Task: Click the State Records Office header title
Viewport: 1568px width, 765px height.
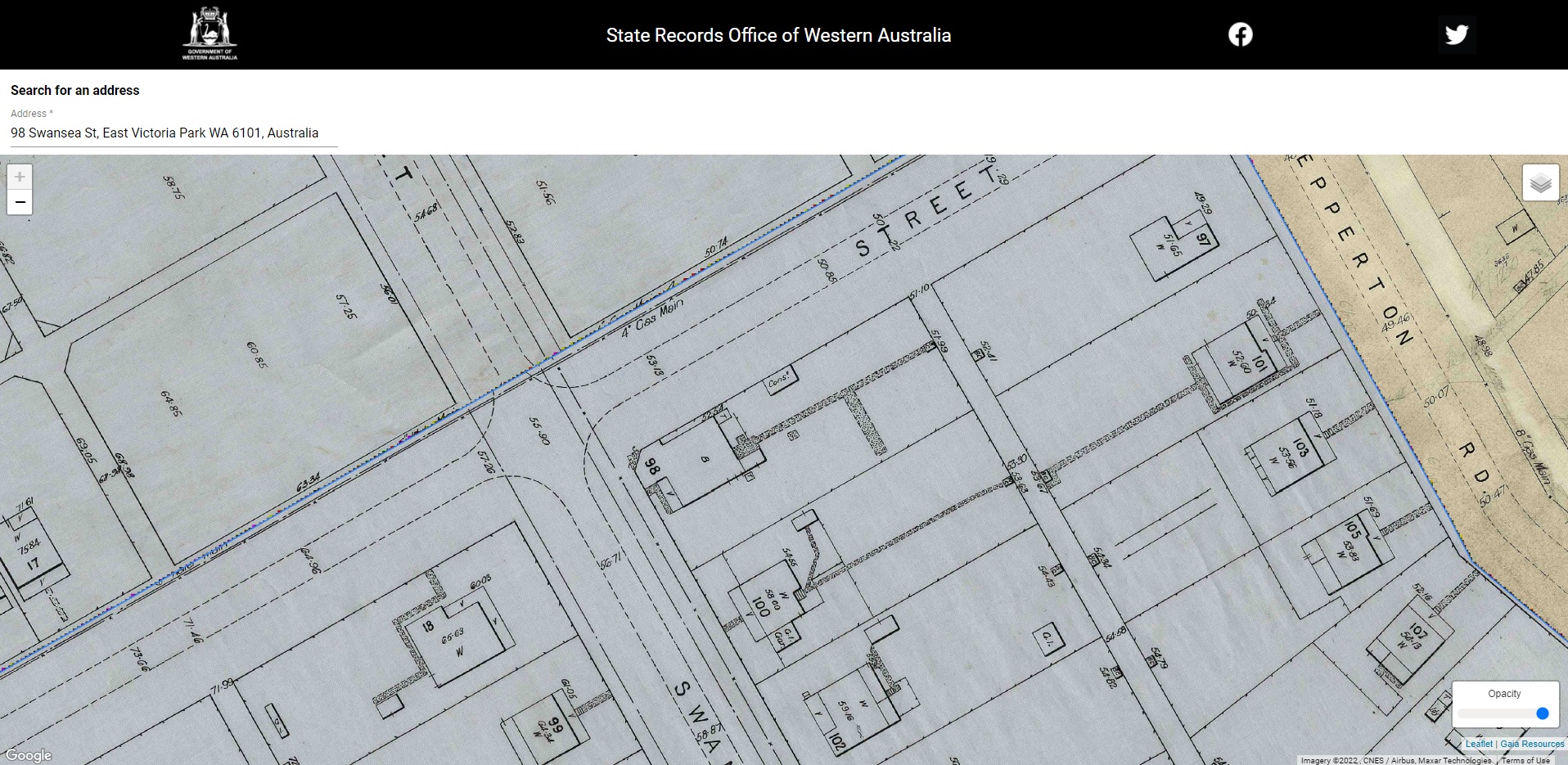Action: point(778,35)
